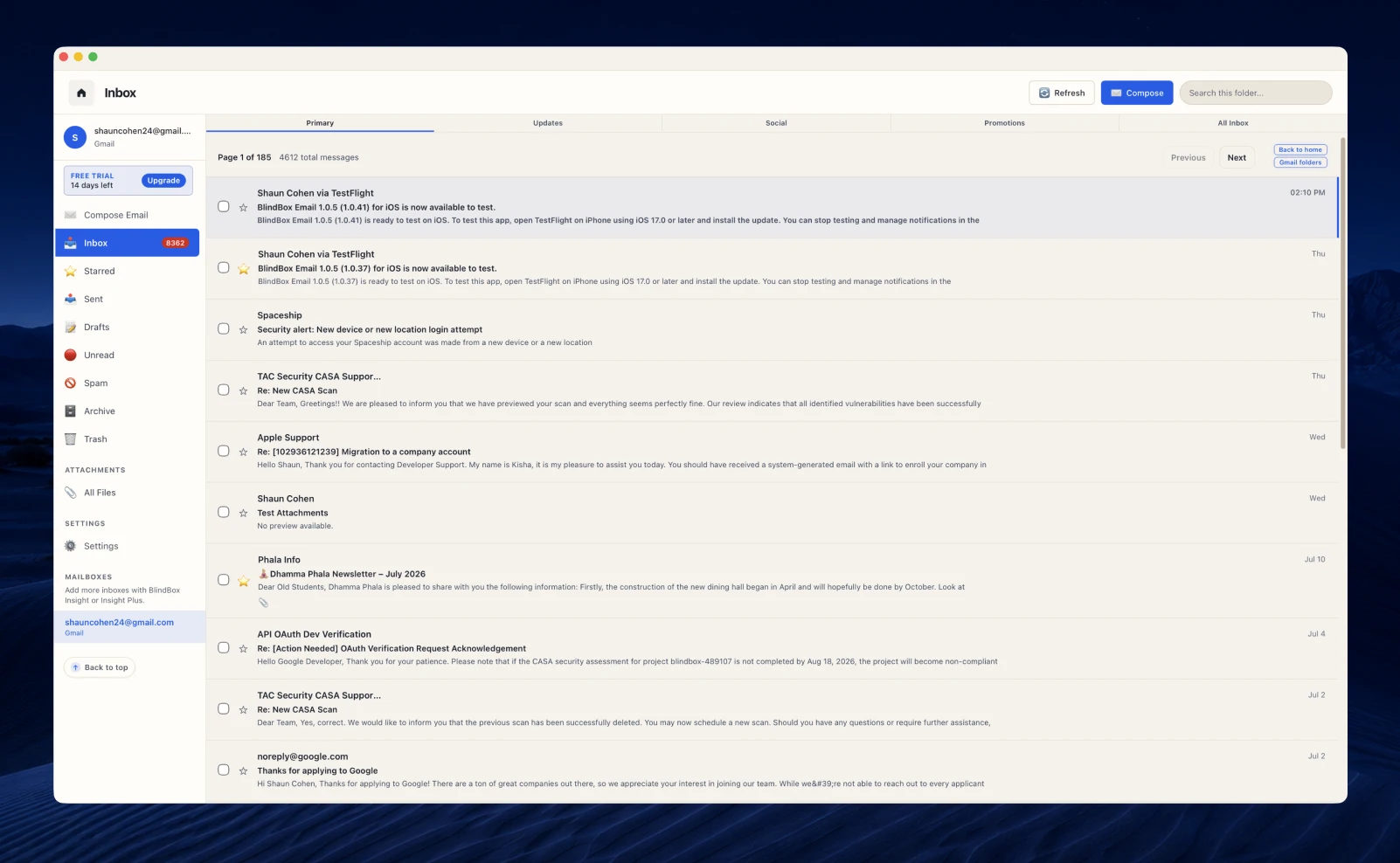Click the Previous page button
The image size is (1400, 863).
click(x=1188, y=157)
